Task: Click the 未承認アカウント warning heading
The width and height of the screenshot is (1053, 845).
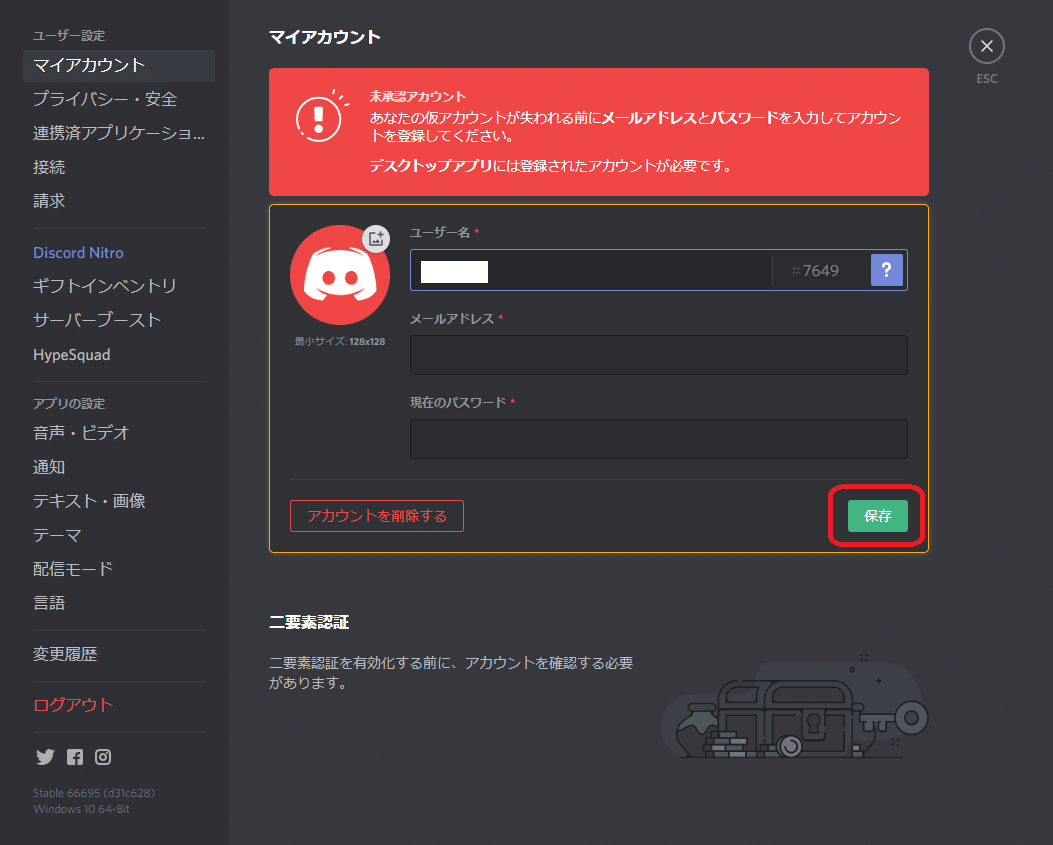Action: pyautogui.click(x=418, y=97)
